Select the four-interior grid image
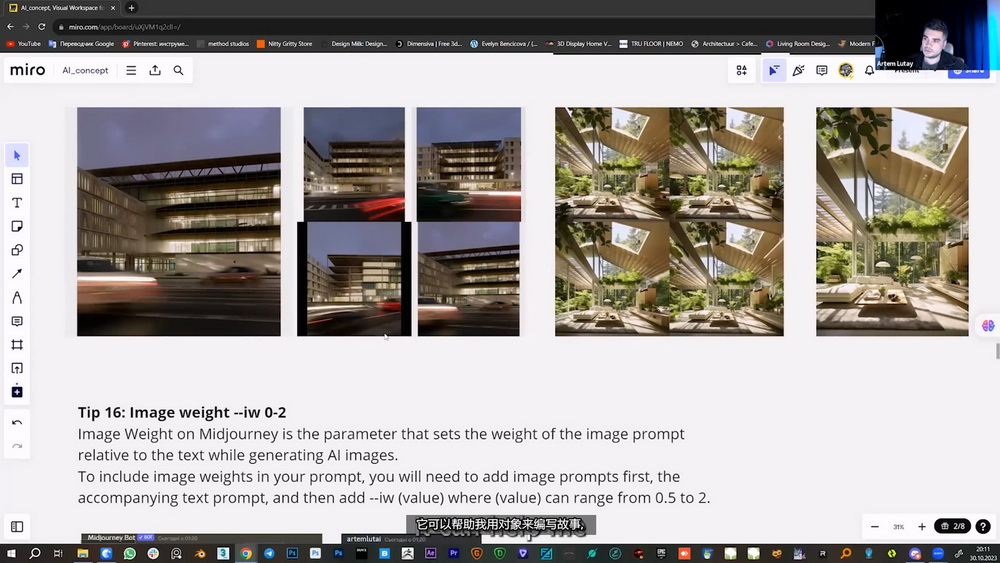Screen dimensions: 1000x563 click(x=669, y=221)
